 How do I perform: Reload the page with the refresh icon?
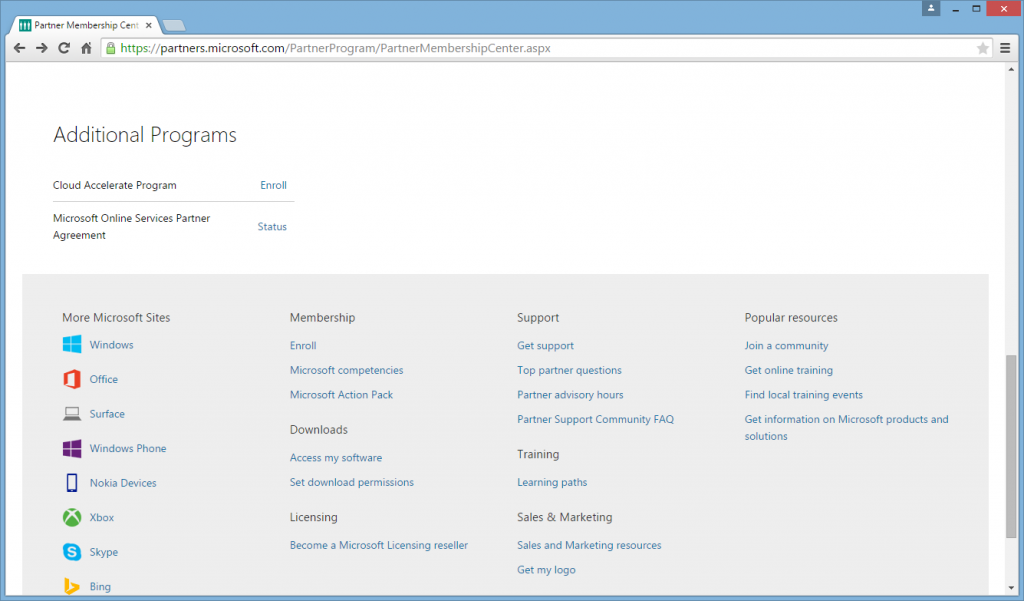click(x=64, y=48)
